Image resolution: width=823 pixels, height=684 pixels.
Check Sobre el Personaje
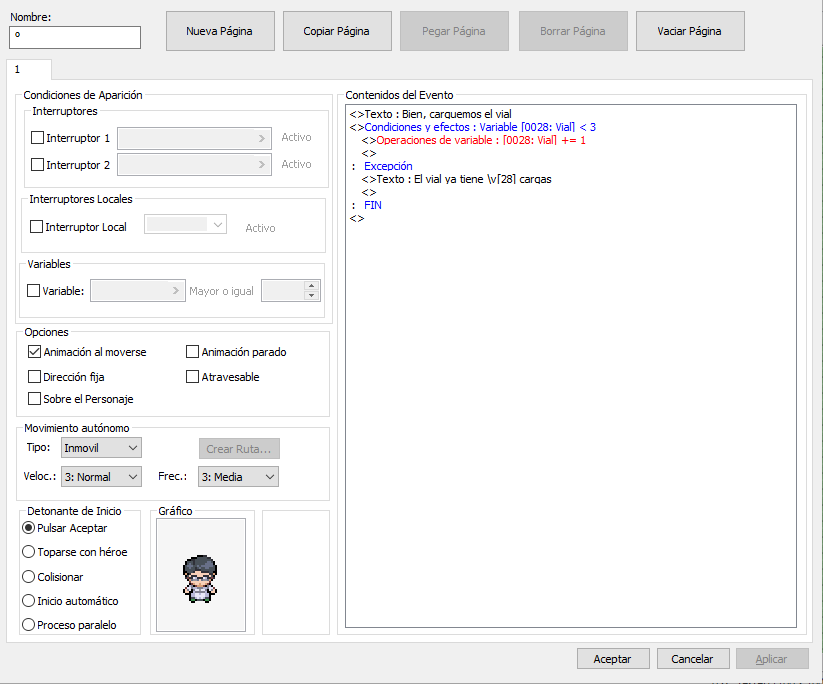(34, 398)
